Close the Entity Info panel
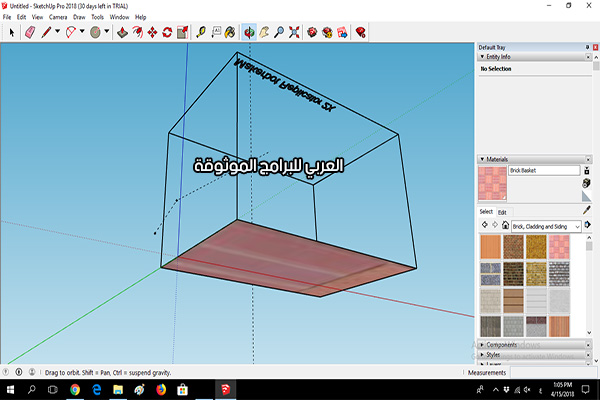The image size is (600, 400). 588,57
